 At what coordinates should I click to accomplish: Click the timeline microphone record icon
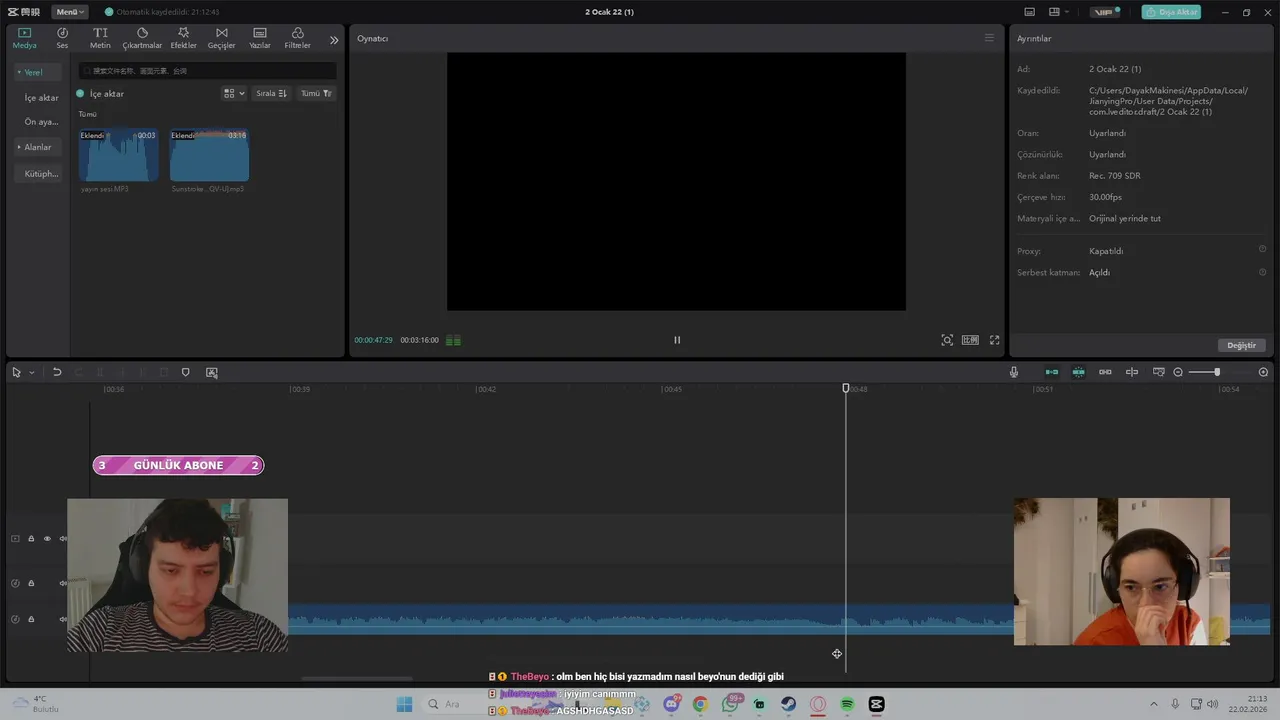click(1014, 372)
